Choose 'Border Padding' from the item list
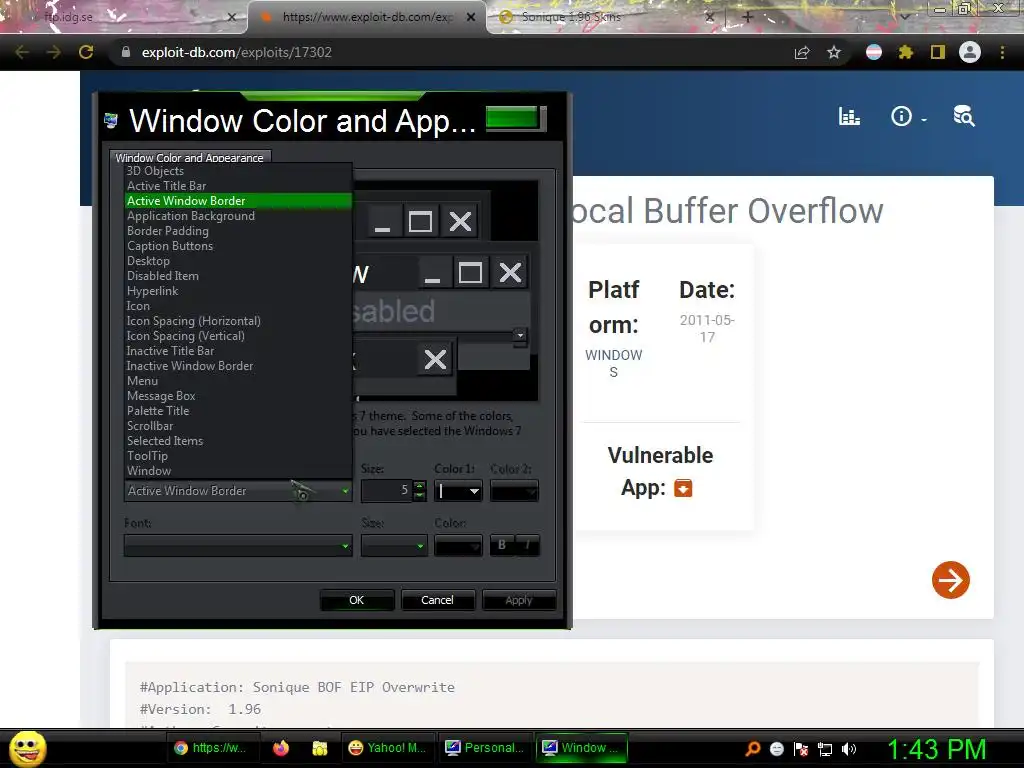Viewport: 1024px width, 768px height. point(238,231)
